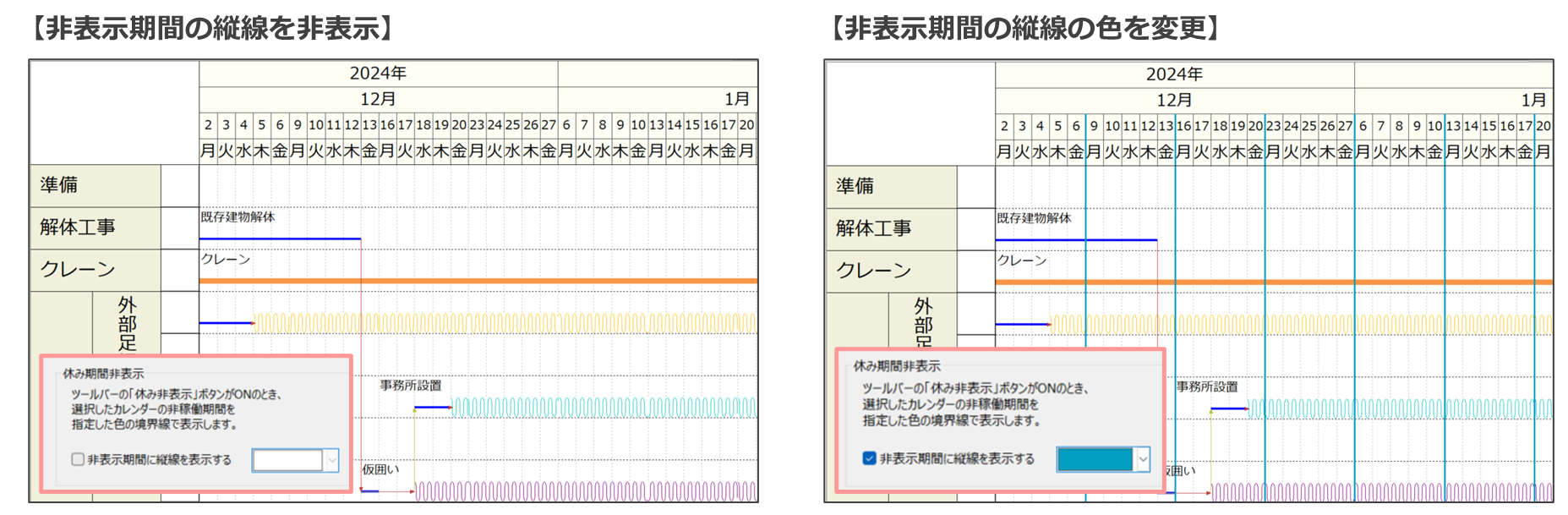1568x515 pixels.
Task: Click the 仮囲い task label in left chart
Action: click(380, 469)
